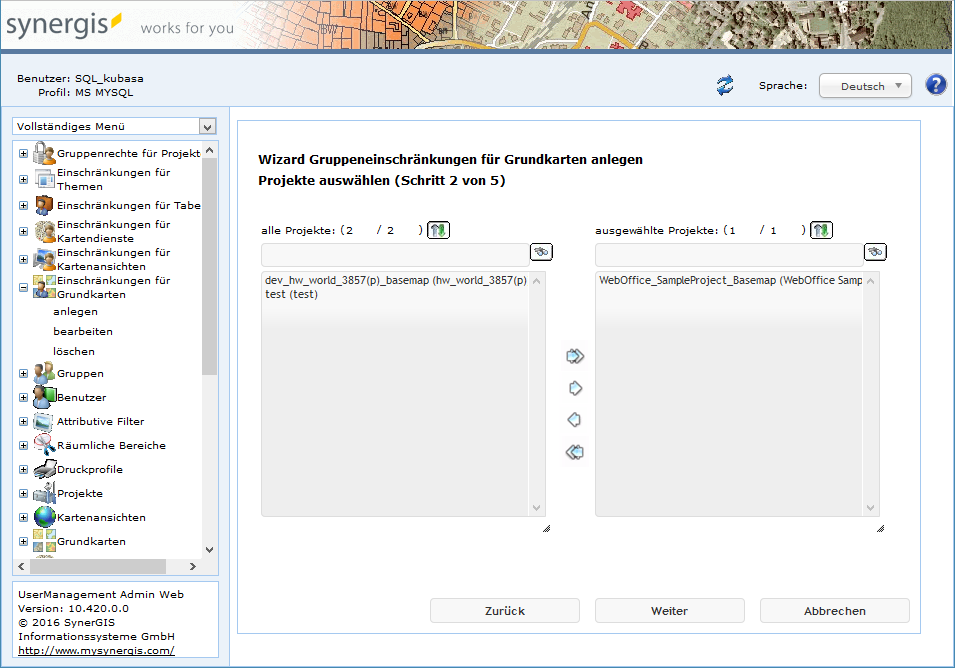Sort the ausgewählte Projekte list

click(821, 230)
